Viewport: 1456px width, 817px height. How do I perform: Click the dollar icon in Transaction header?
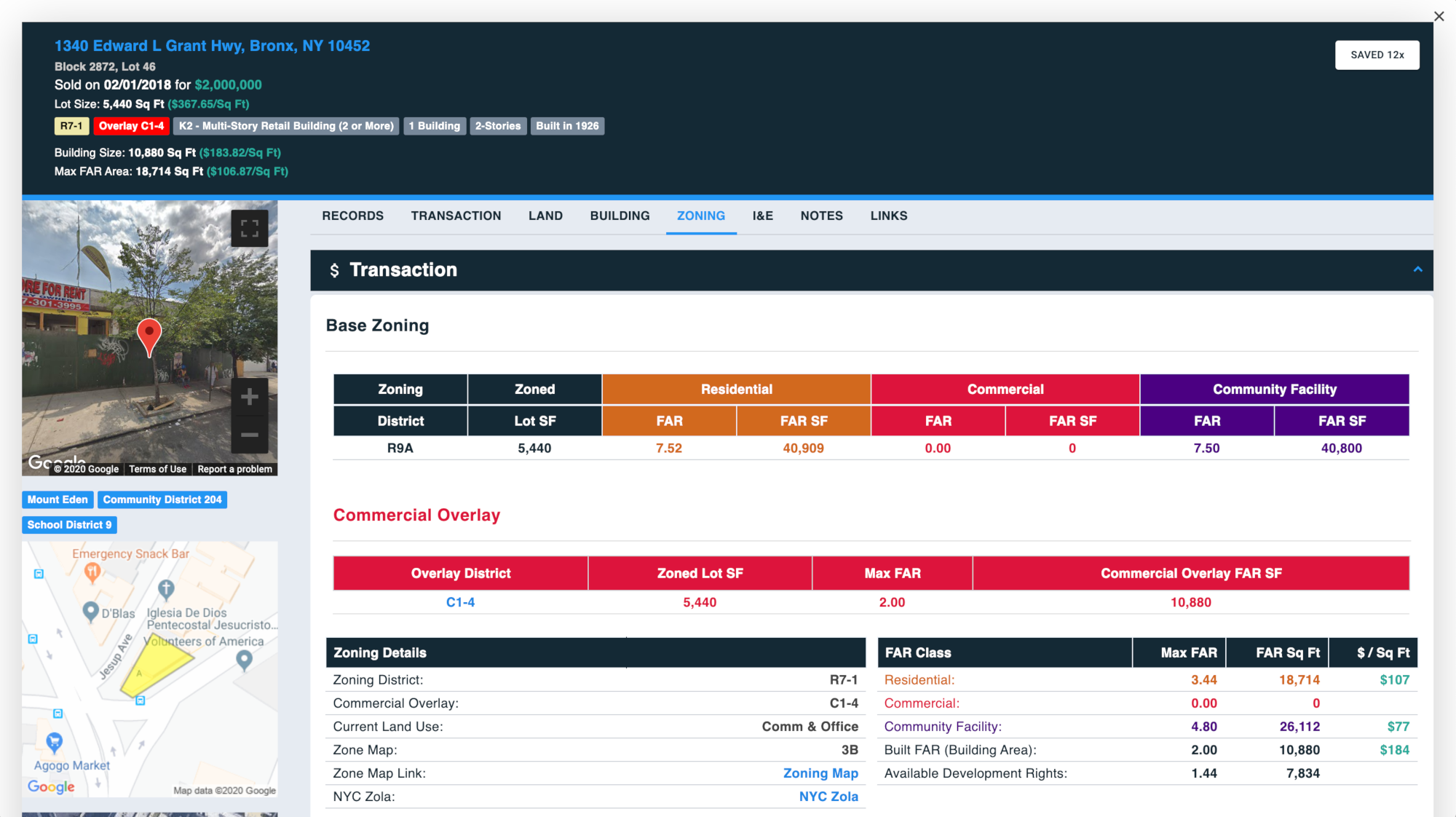click(334, 270)
